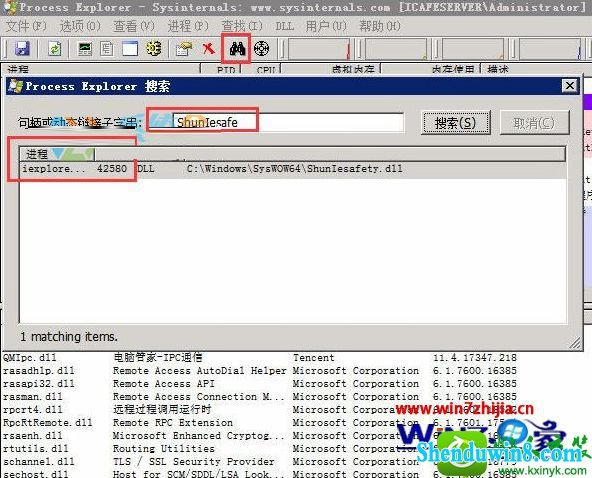Click the Tencent company name cell
592x478 pixels.
point(314,358)
